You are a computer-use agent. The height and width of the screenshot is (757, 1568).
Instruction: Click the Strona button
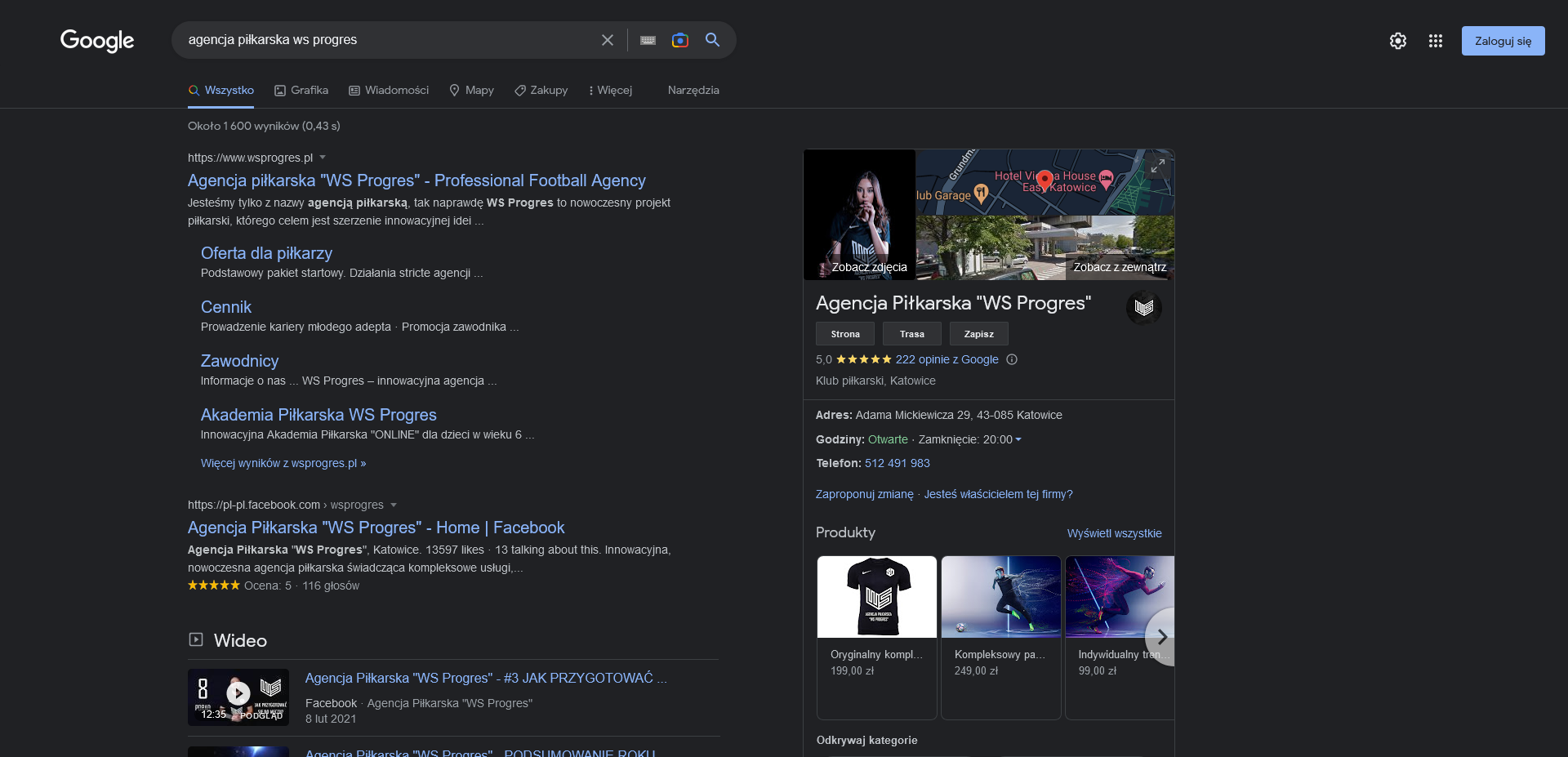click(845, 334)
